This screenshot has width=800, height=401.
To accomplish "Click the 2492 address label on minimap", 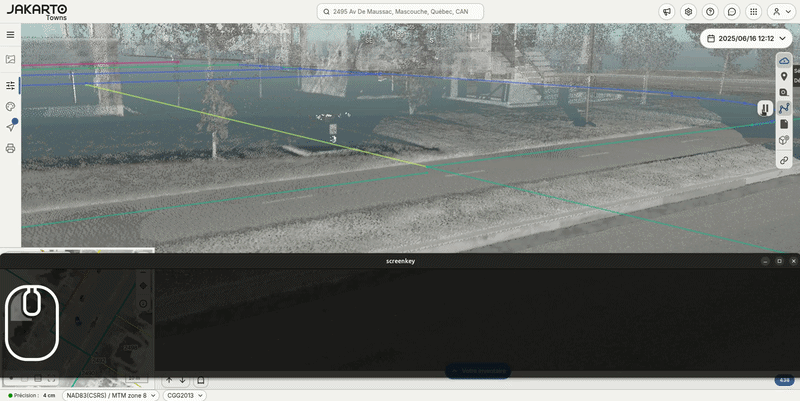I will point(98,361).
